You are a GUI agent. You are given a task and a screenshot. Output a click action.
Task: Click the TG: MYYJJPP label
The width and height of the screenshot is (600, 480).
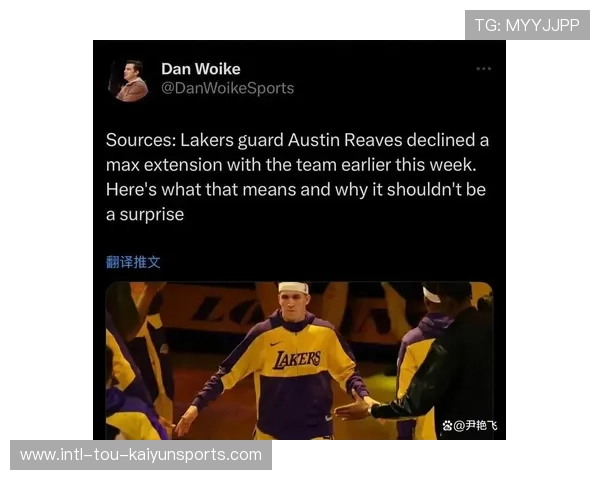pos(527,25)
